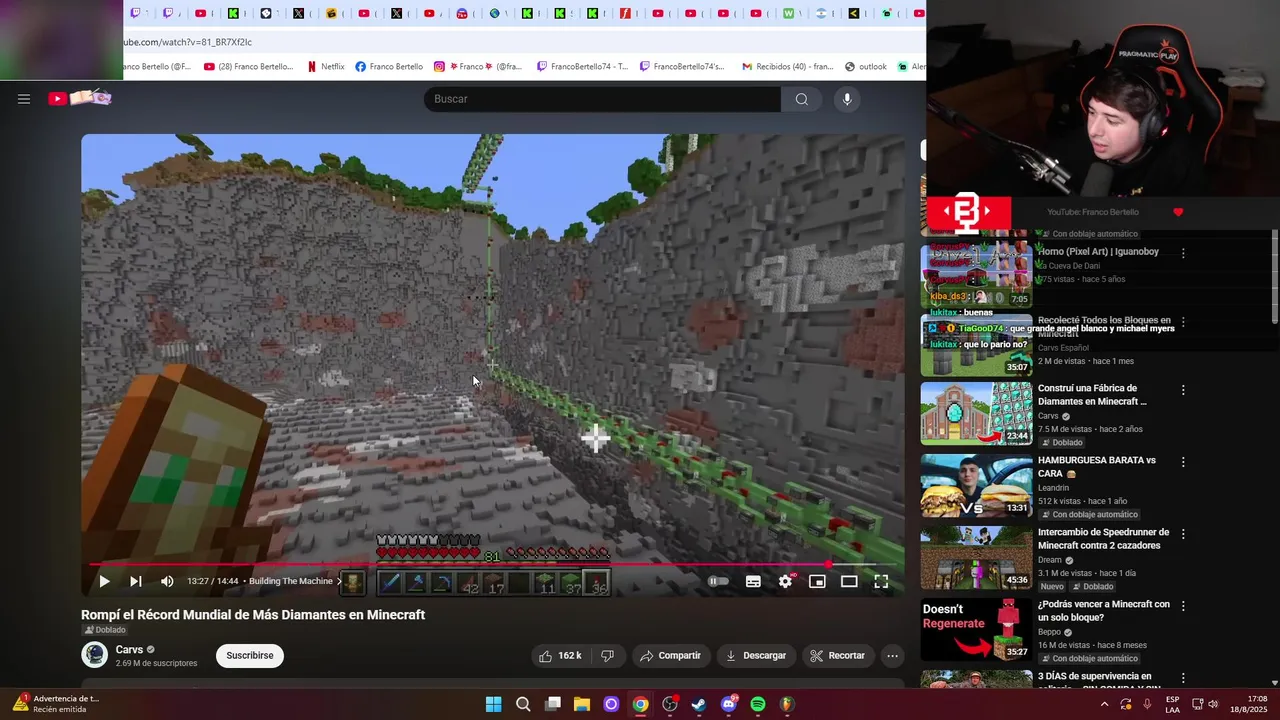1280x720 pixels.
Task: Open options for ¿Podrás vencer a Minecraft video
Action: [x=1183, y=606]
